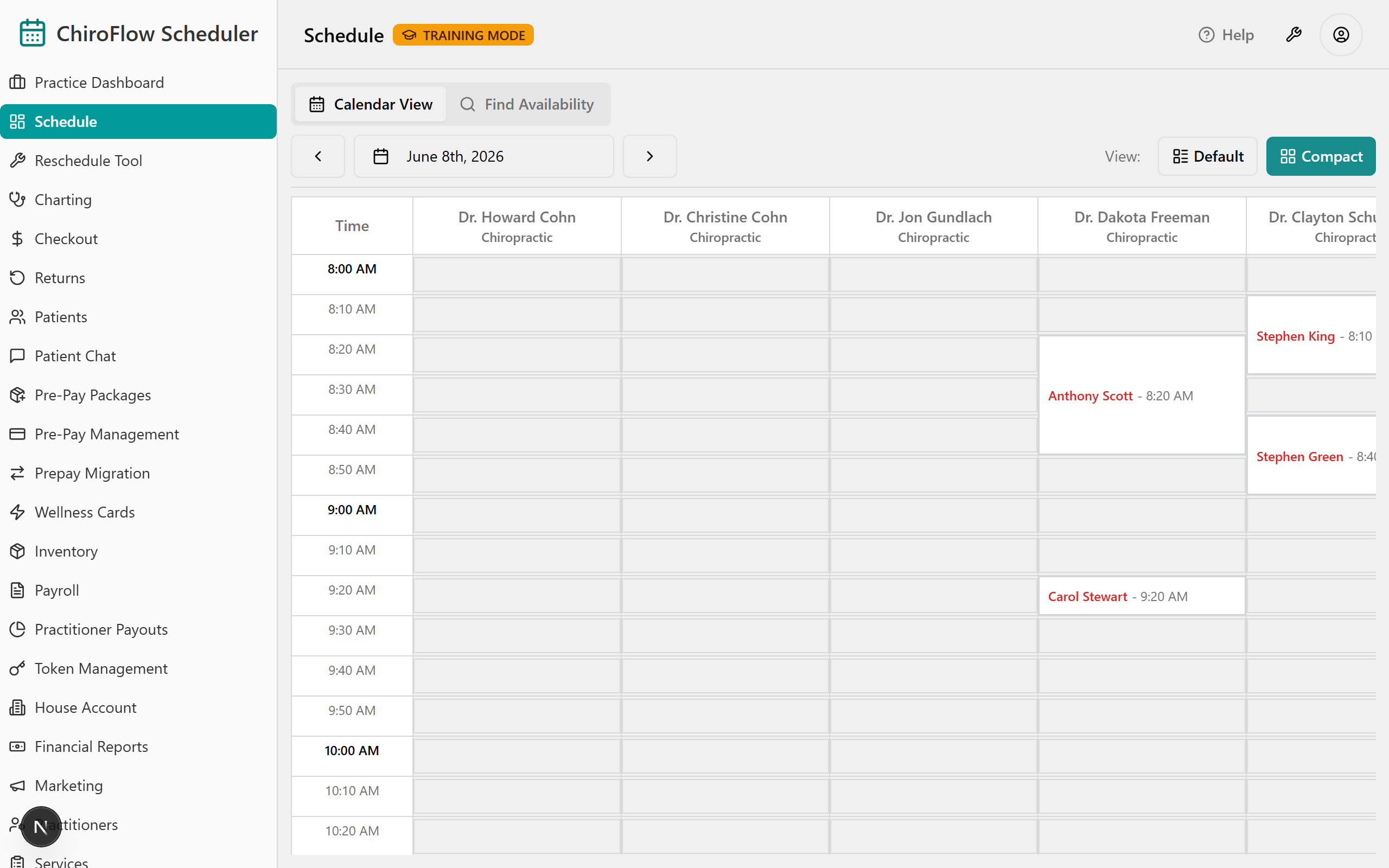Select the Schedule sidebar item
The width and height of the screenshot is (1389, 868).
pos(138,122)
